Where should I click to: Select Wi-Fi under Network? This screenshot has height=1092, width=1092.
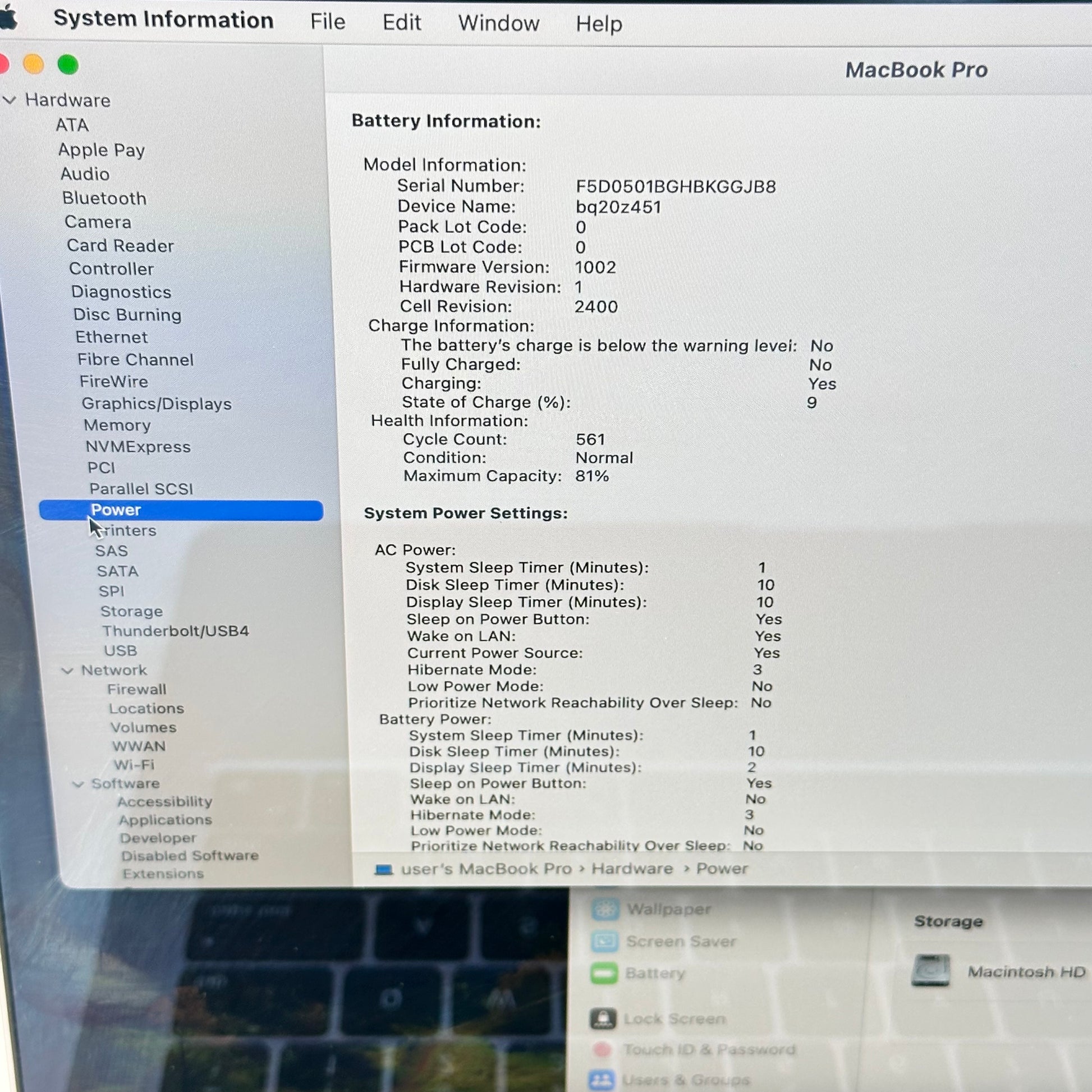(134, 765)
